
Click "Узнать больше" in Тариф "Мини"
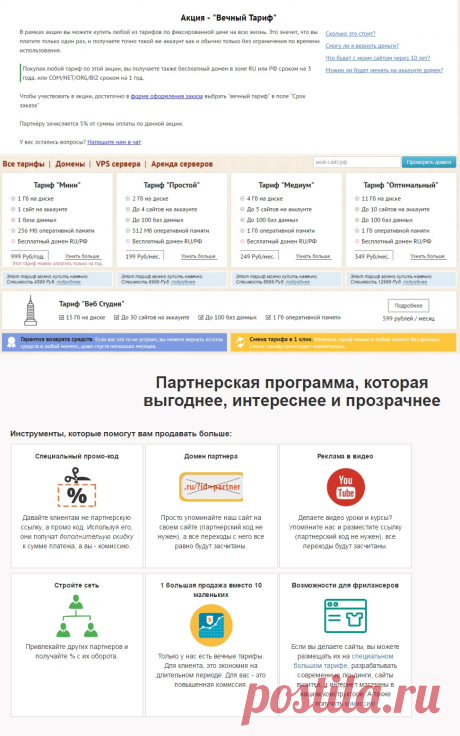[x=82, y=256]
